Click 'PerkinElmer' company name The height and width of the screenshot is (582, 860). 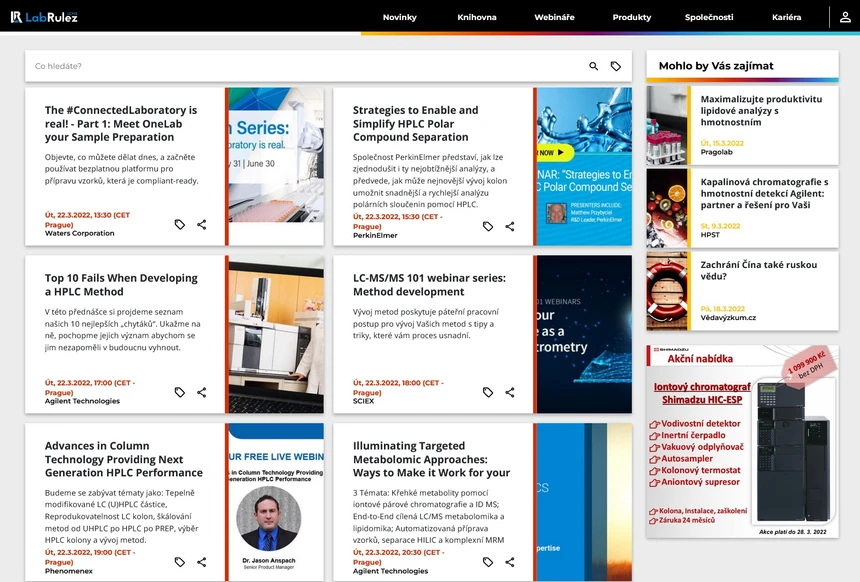(375, 235)
